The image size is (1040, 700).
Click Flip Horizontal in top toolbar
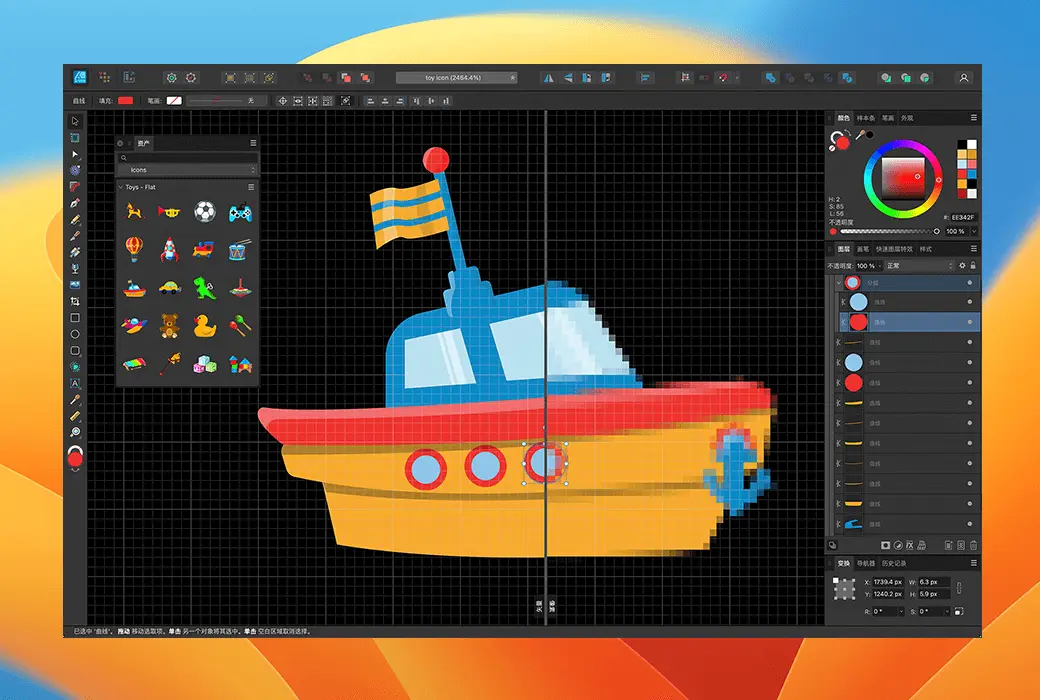coord(549,78)
